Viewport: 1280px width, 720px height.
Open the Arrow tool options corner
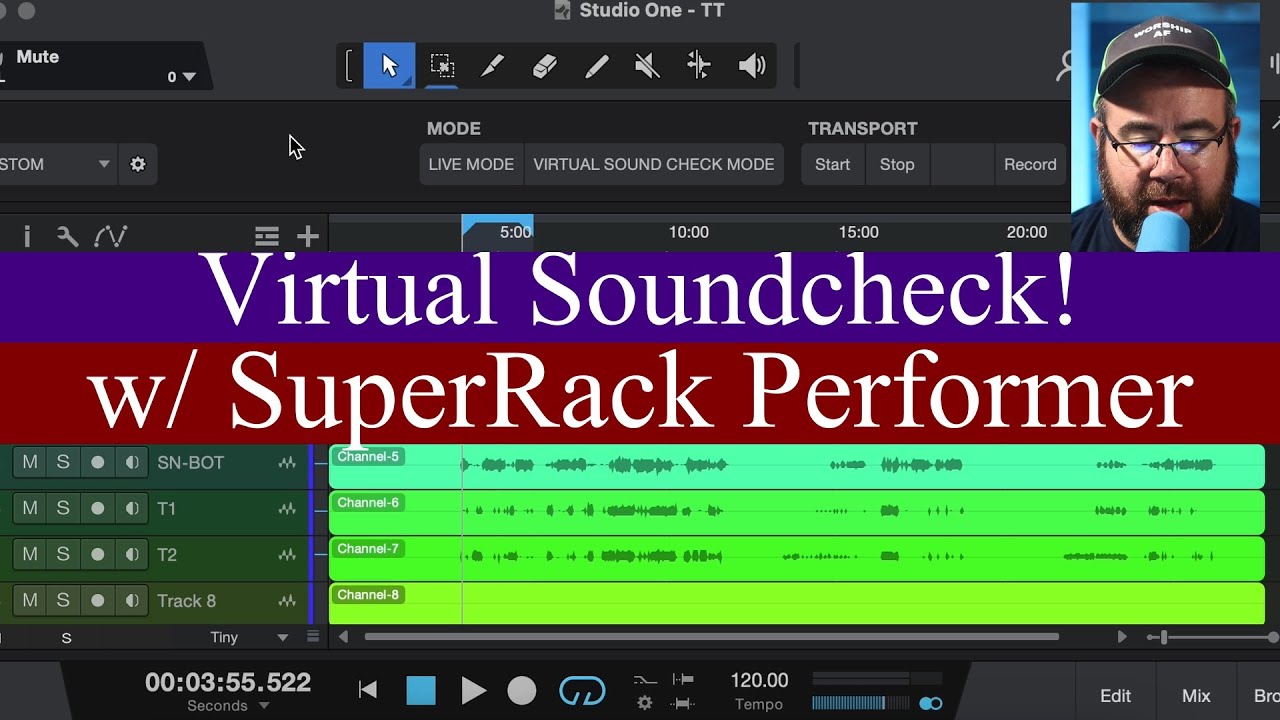(406, 81)
